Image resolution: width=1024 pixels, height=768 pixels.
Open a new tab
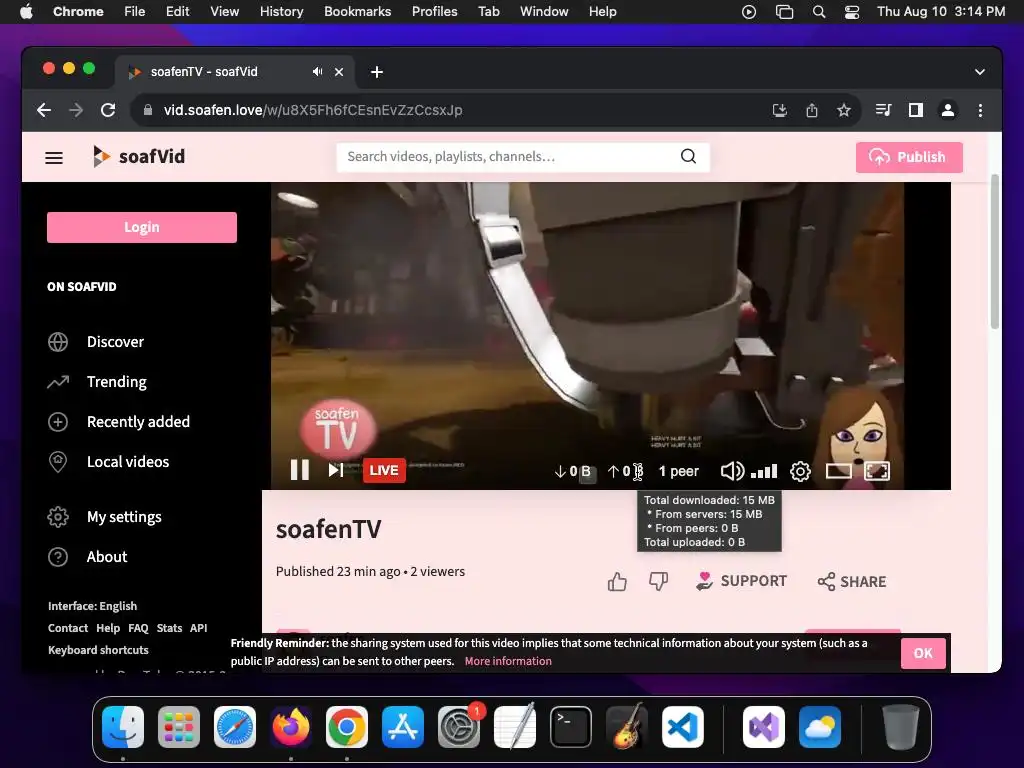(377, 72)
